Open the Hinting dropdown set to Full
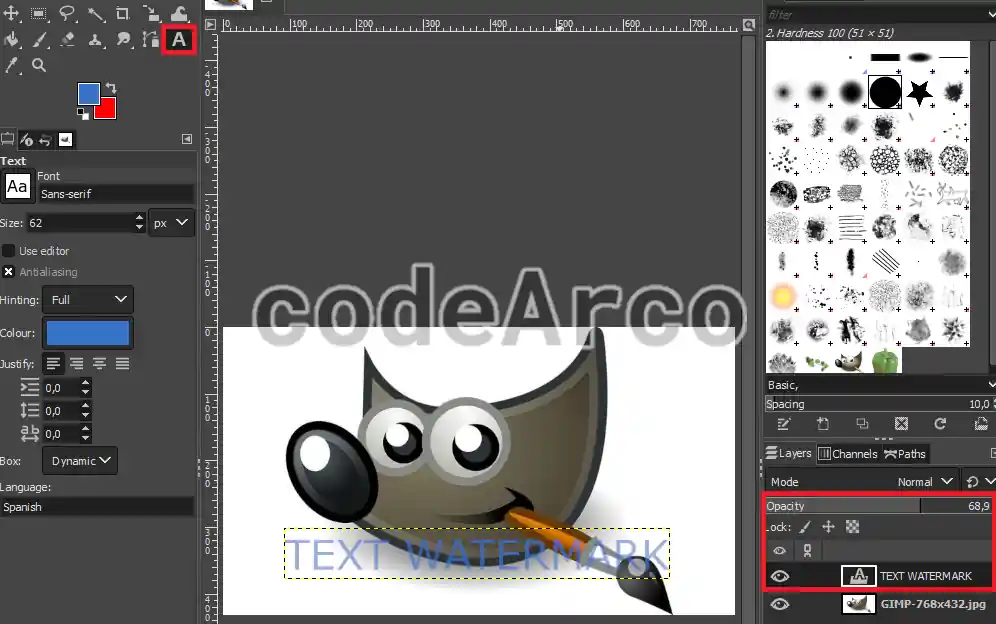The image size is (996, 624). [x=88, y=299]
